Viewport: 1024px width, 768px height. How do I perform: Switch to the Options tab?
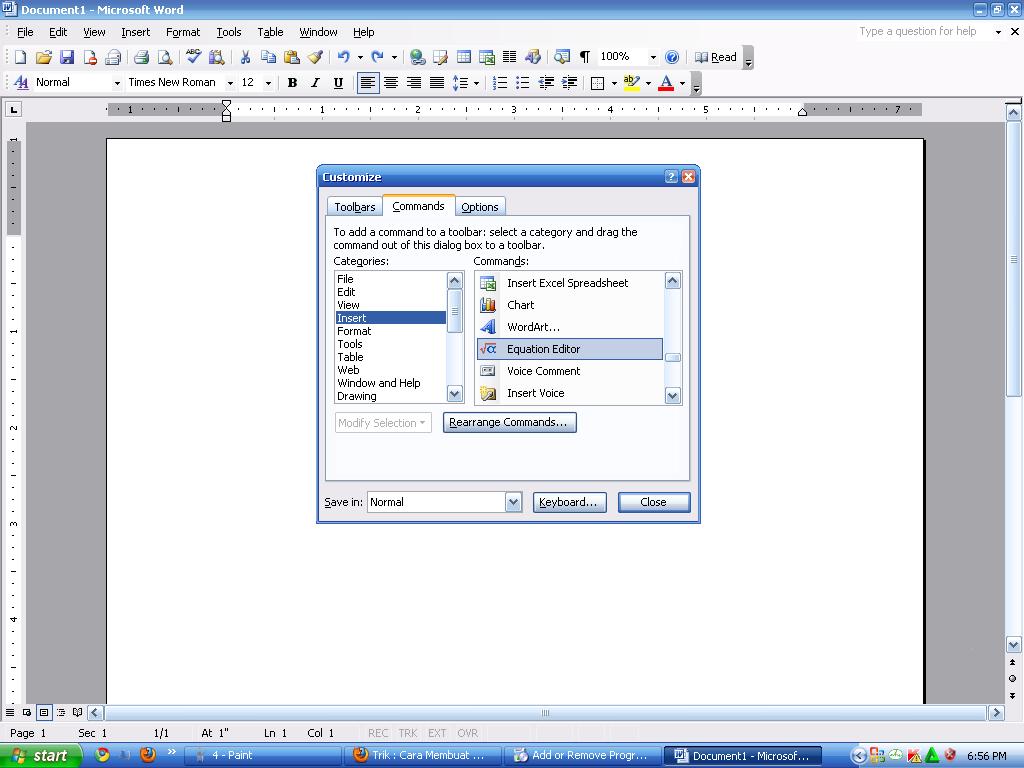(x=480, y=207)
